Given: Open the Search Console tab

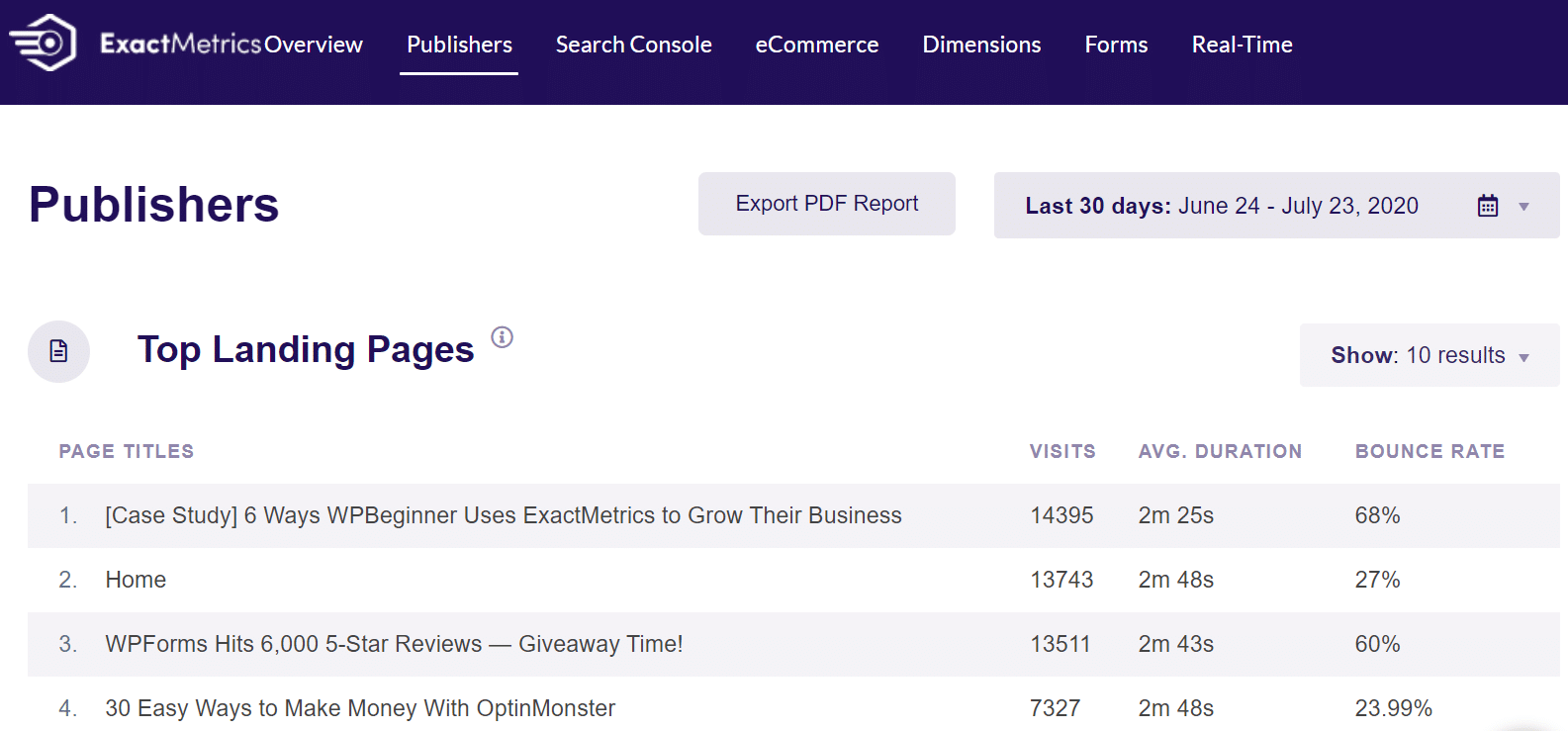Looking at the screenshot, I should coord(633,45).
